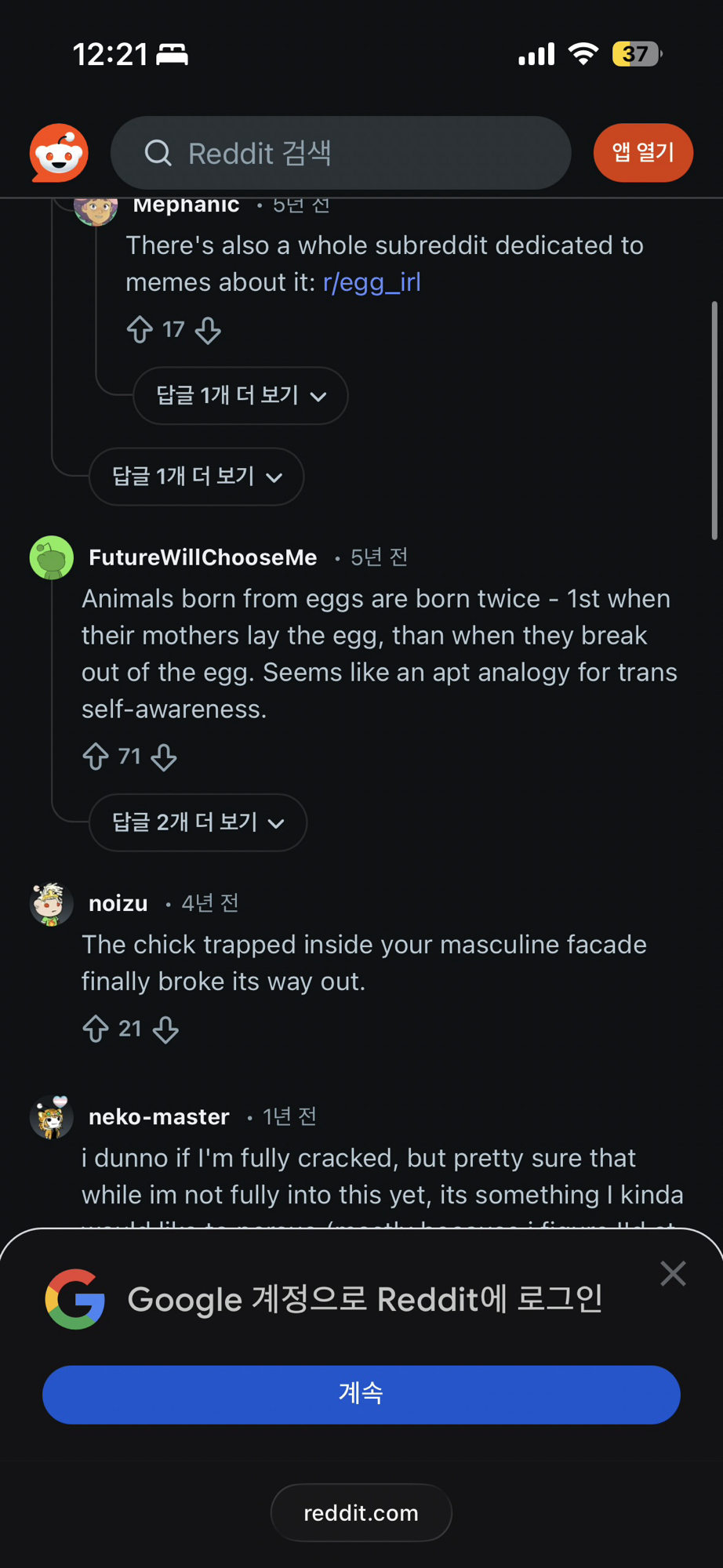Dismiss the Google sign-in prompt
The image size is (723, 1568).
tap(673, 1274)
